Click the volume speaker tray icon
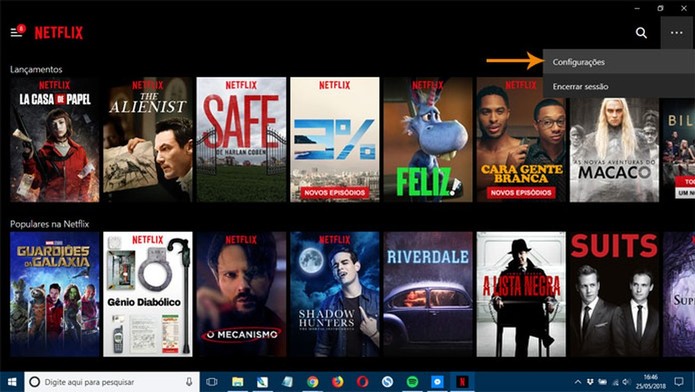 point(626,382)
